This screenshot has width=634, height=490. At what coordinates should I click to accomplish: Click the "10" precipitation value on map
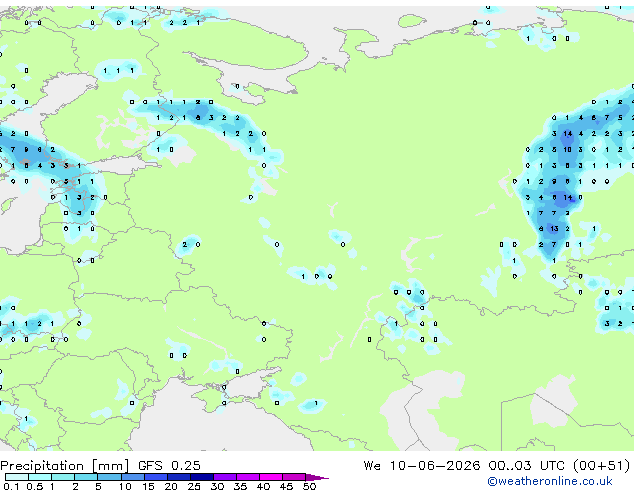click(x=567, y=150)
